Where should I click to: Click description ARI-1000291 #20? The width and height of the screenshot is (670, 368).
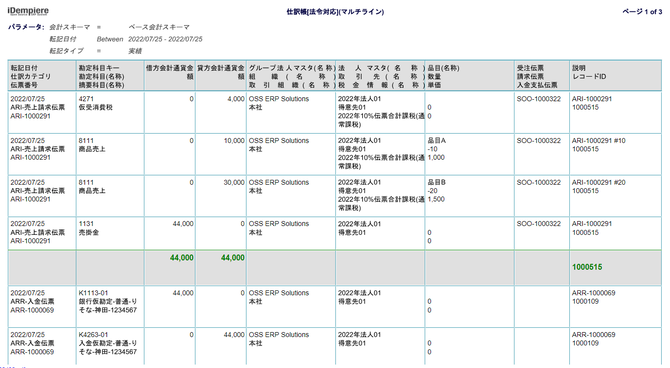coord(599,183)
